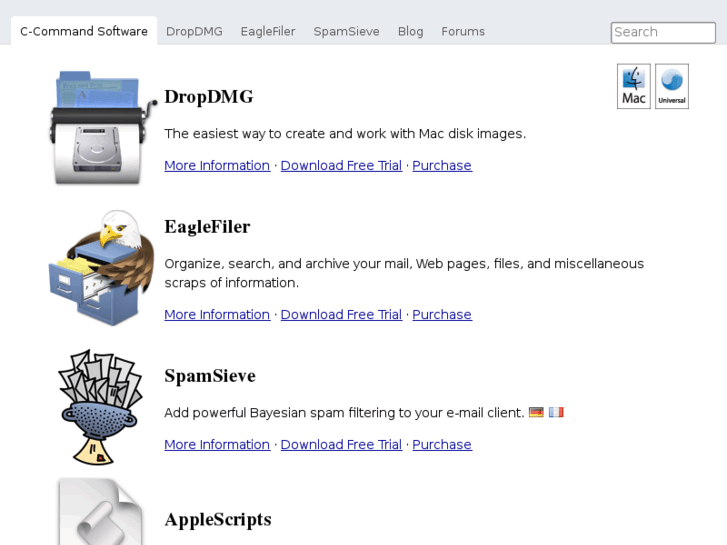Click the Mac Finder badge icon
This screenshot has height=545, width=727.
pos(634,86)
